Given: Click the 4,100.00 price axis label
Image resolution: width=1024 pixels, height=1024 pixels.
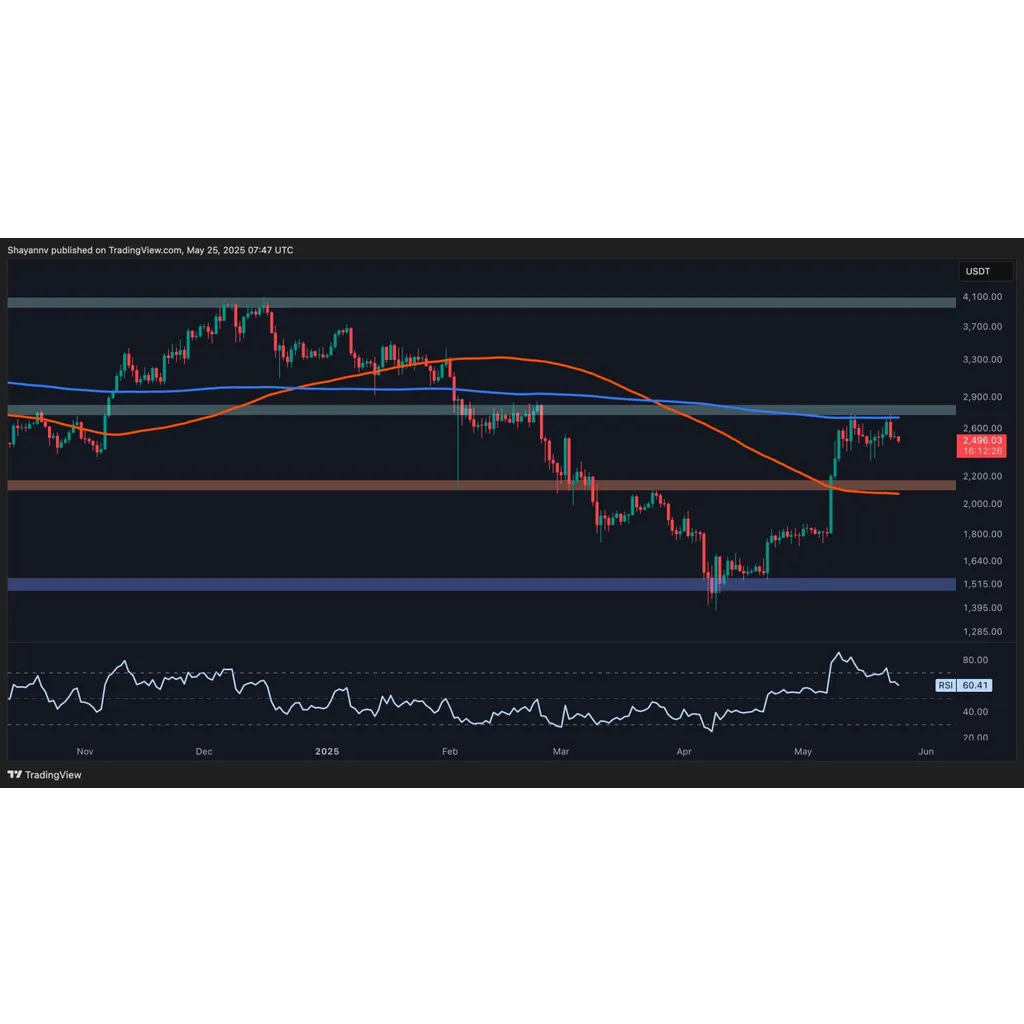Looking at the screenshot, I should pyautogui.click(x=982, y=296).
